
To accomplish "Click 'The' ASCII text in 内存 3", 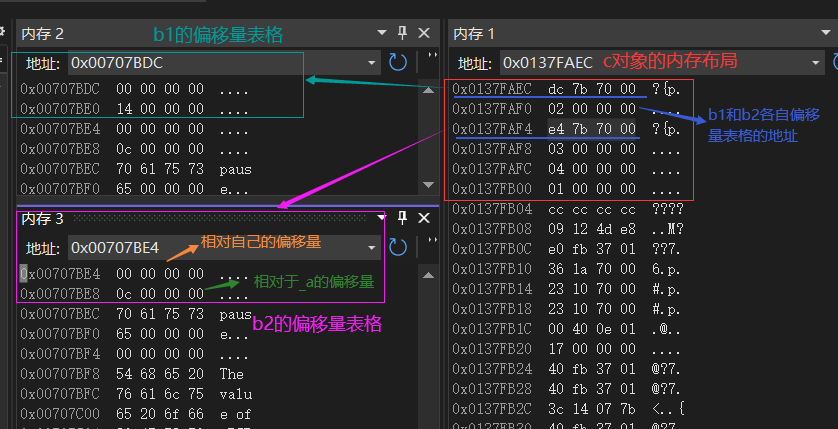I will coord(231,374).
